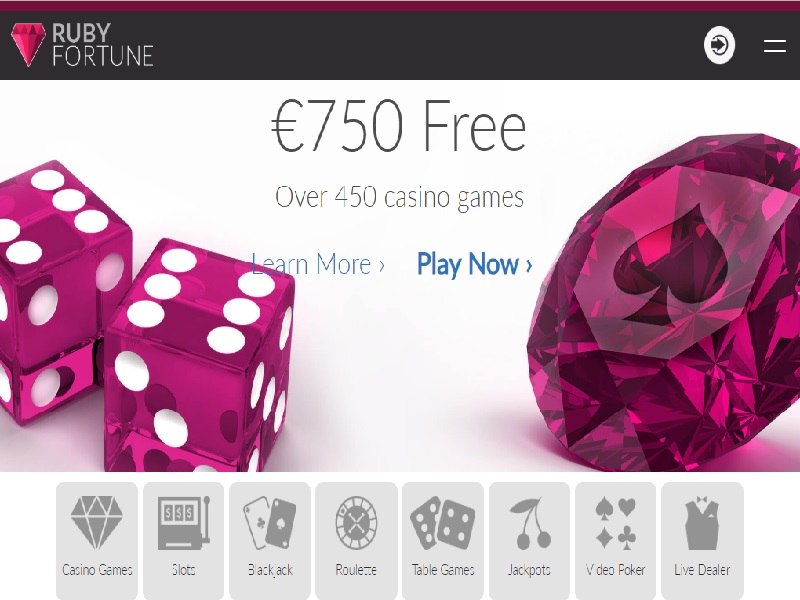This screenshot has height=600, width=800.
Task: Click the Play Now link
Action: [474, 264]
